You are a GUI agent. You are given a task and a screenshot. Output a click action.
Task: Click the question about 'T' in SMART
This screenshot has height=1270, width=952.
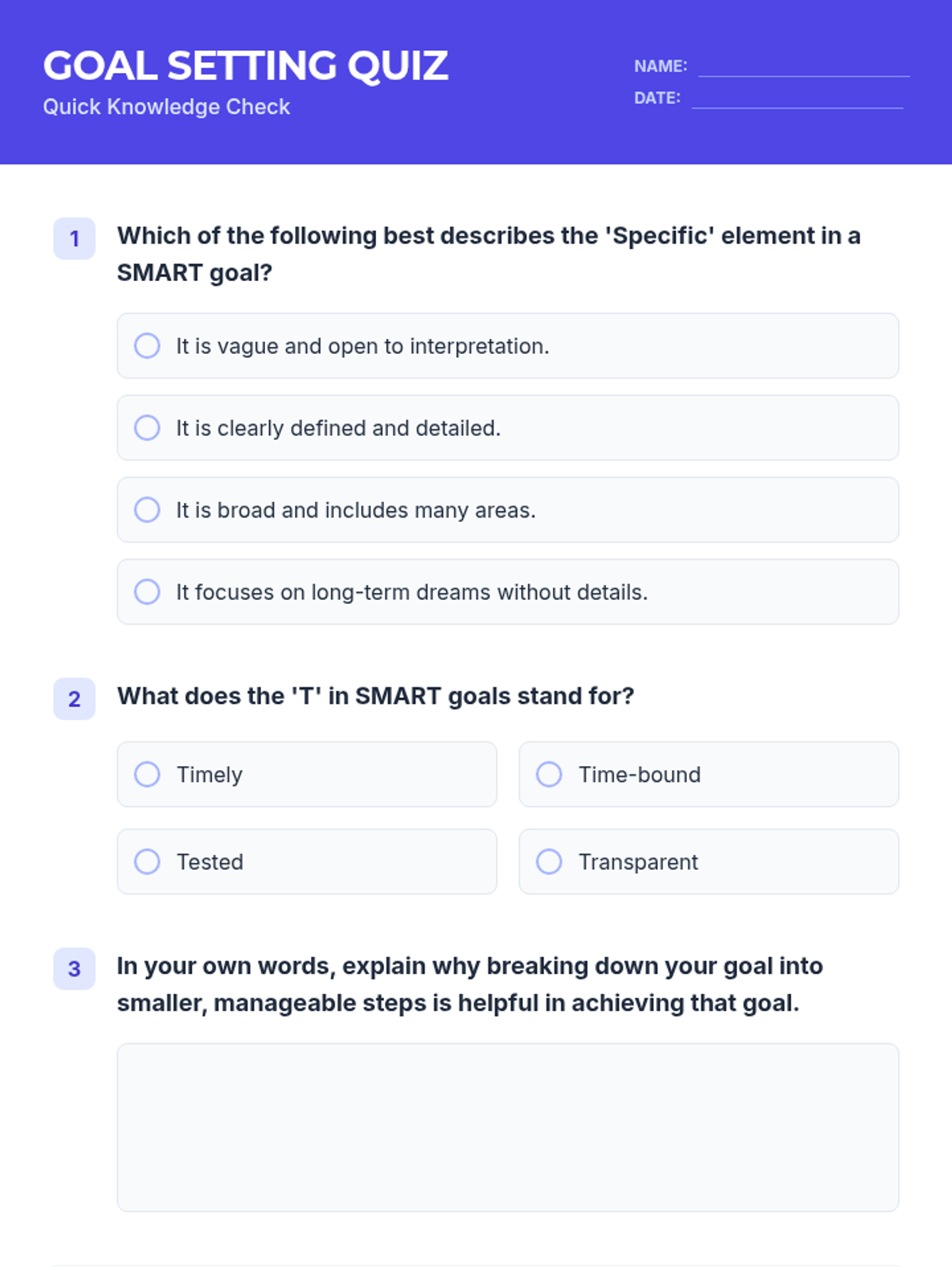pos(375,696)
